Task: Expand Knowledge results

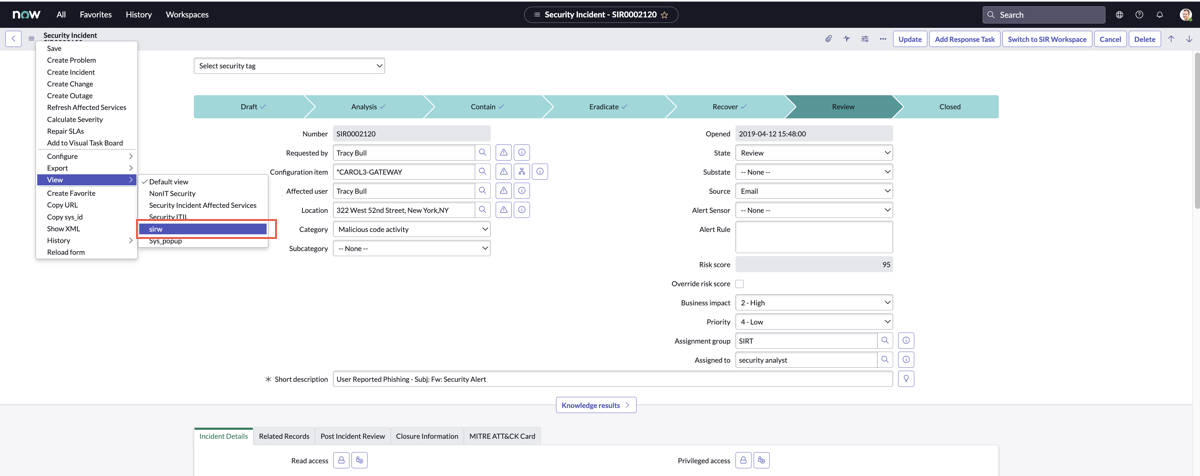Action: pos(596,405)
